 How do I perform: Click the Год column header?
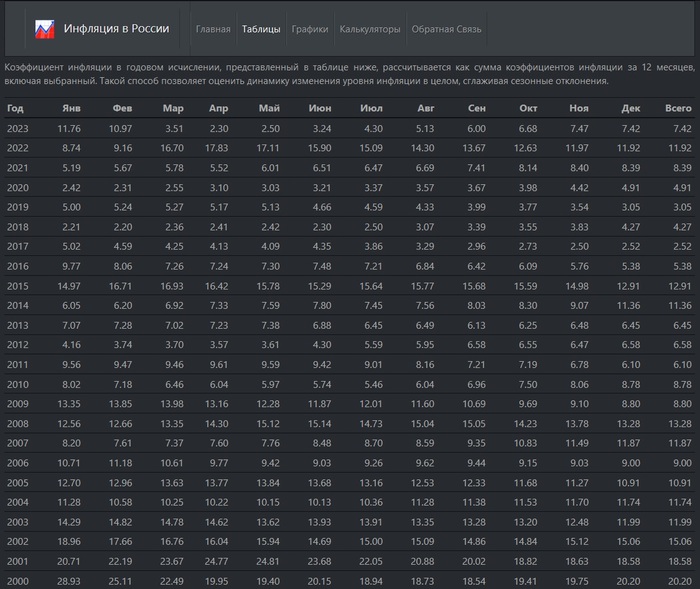point(15,108)
